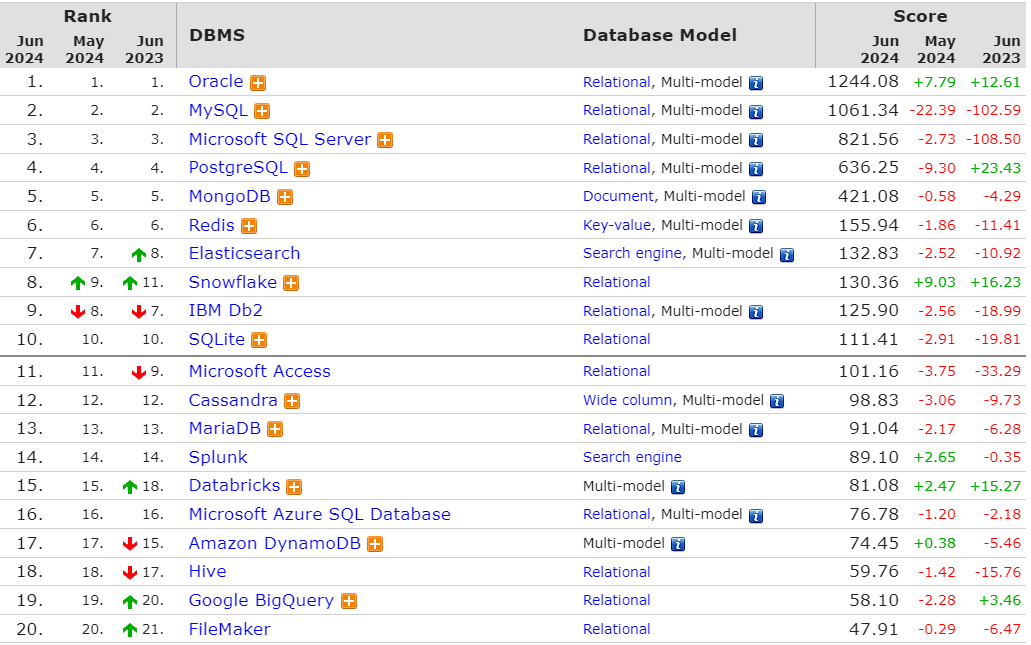
Task: Click the plus icon next to Google BigQuery
Action: (349, 601)
